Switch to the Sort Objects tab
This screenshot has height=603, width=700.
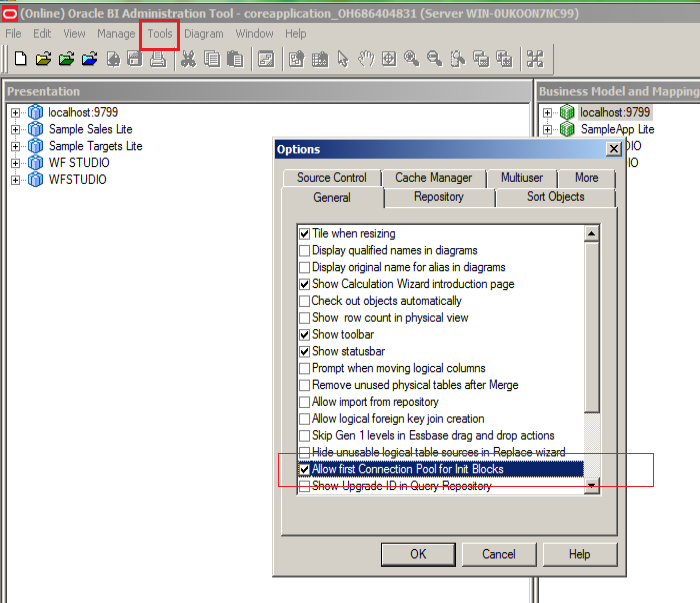[x=555, y=197]
